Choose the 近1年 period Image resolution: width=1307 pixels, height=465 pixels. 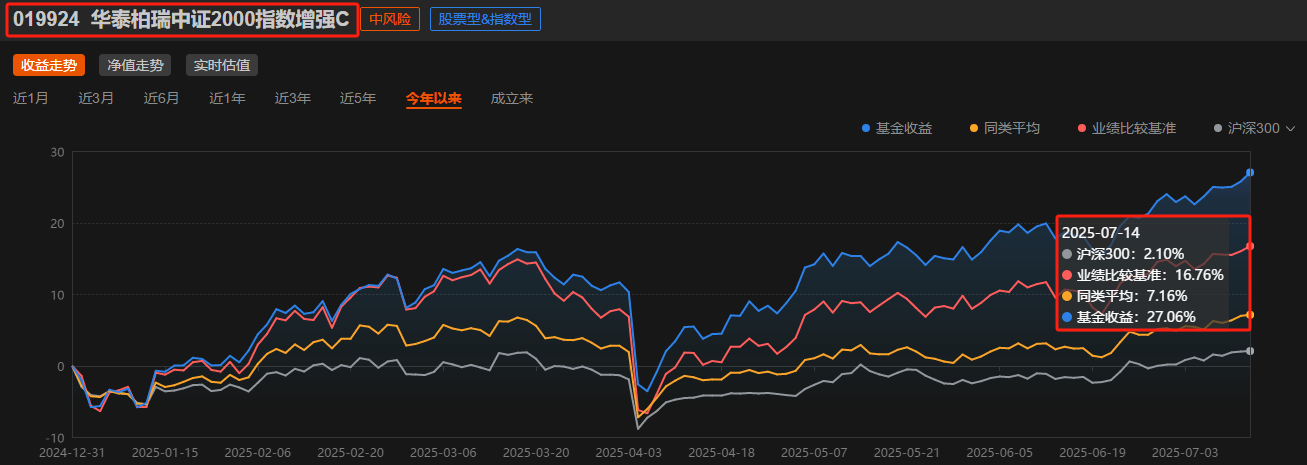(227, 98)
